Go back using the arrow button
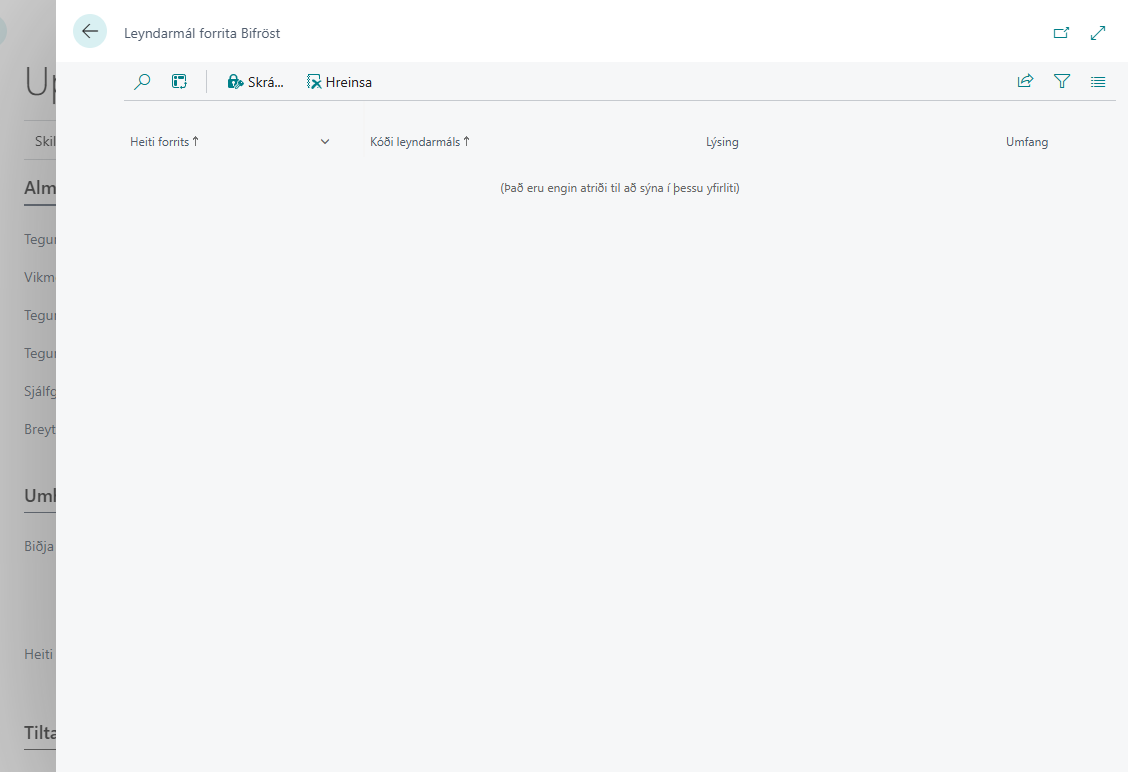This screenshot has height=772, width=1128. (90, 32)
